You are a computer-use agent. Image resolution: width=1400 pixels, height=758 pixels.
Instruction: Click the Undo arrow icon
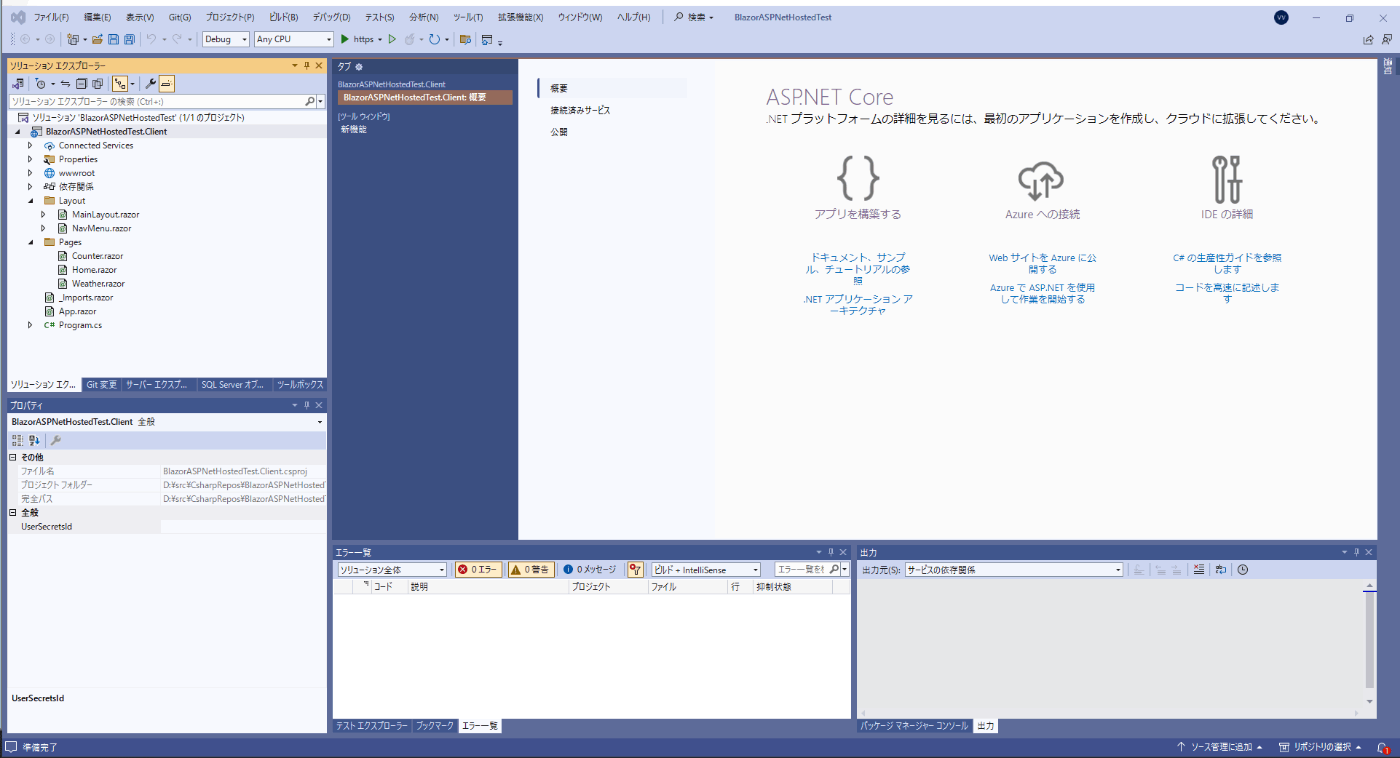151,39
